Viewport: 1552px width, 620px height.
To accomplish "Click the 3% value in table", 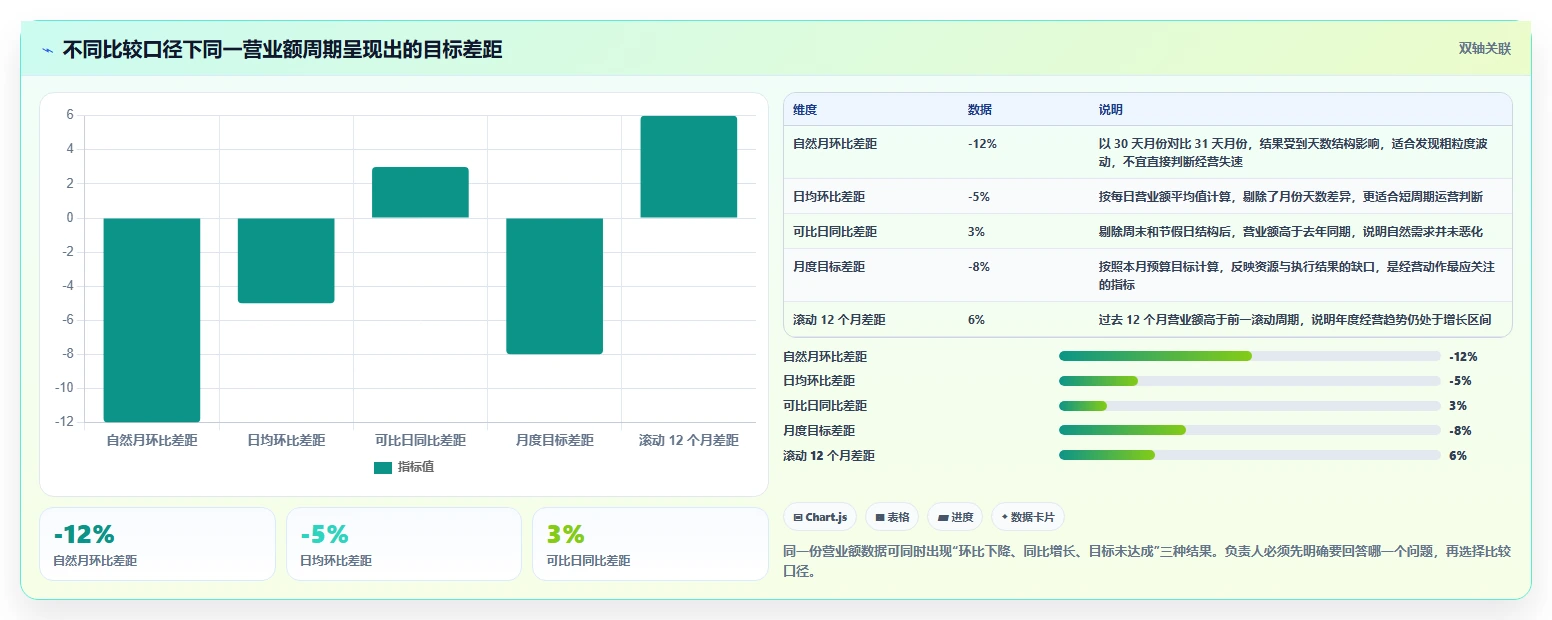I will (977, 232).
